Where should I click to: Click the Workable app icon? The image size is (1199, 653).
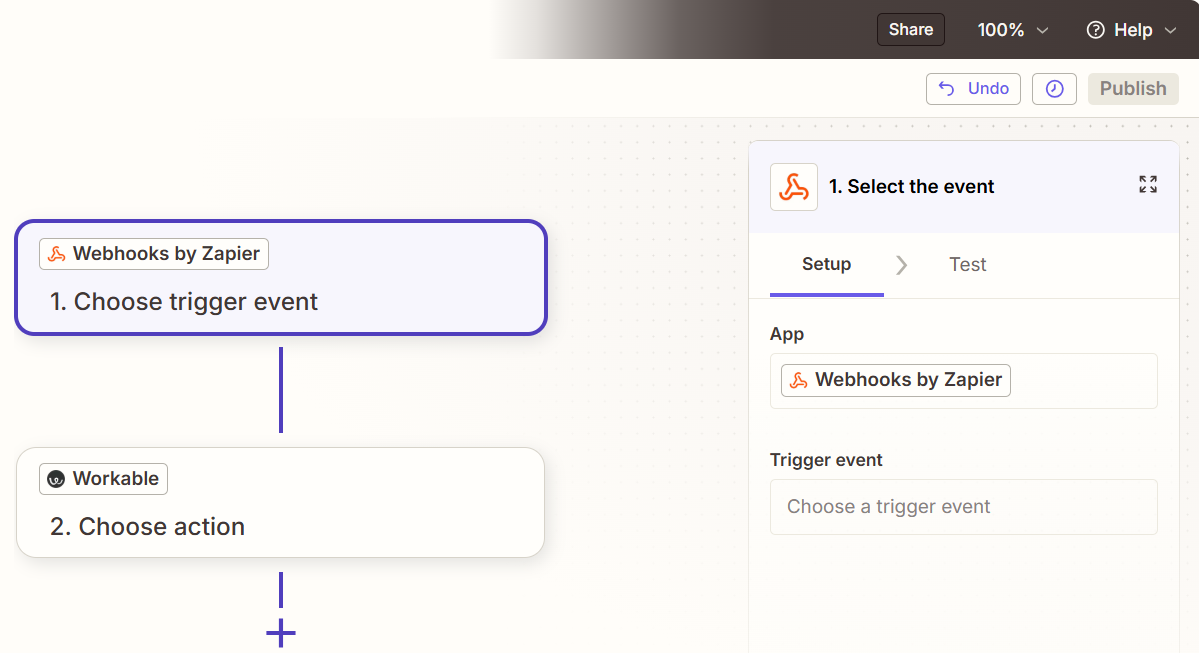56,479
